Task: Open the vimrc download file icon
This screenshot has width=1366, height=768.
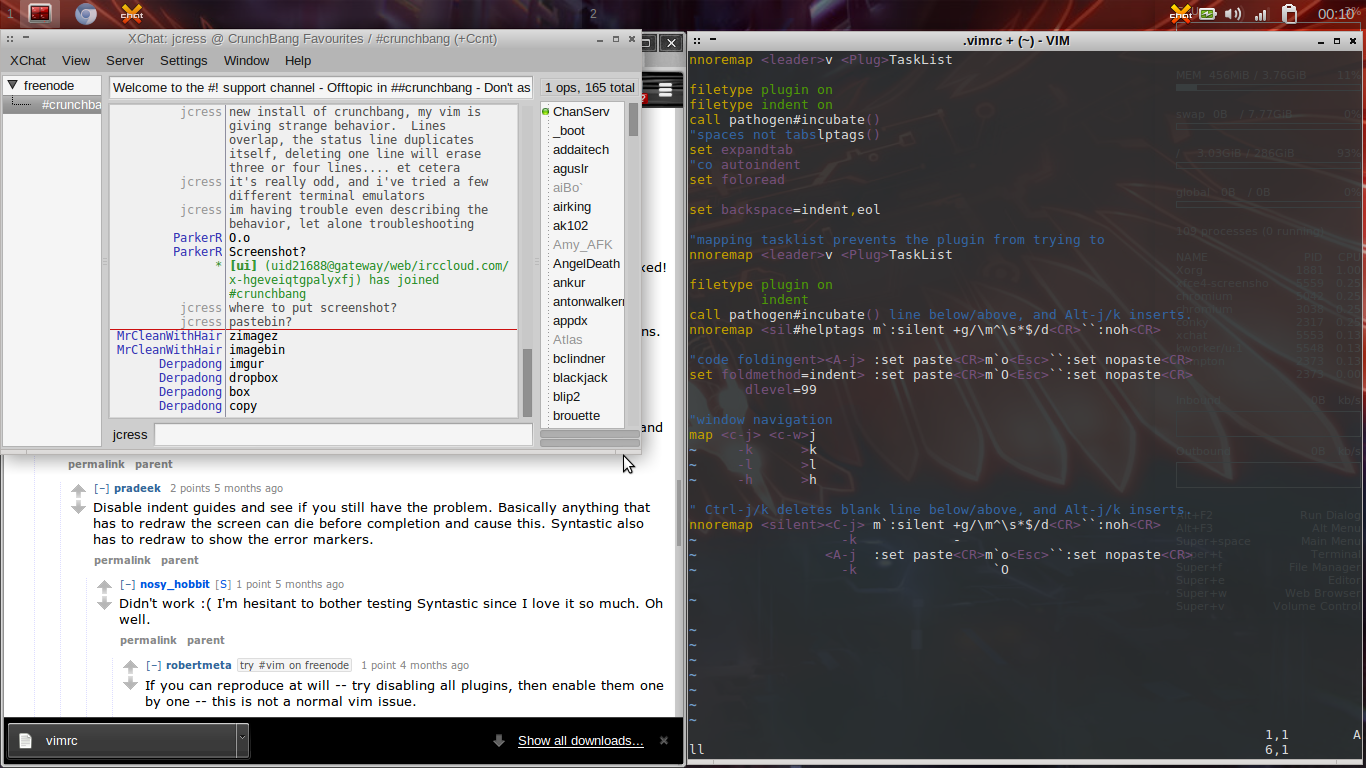Action: 26,741
